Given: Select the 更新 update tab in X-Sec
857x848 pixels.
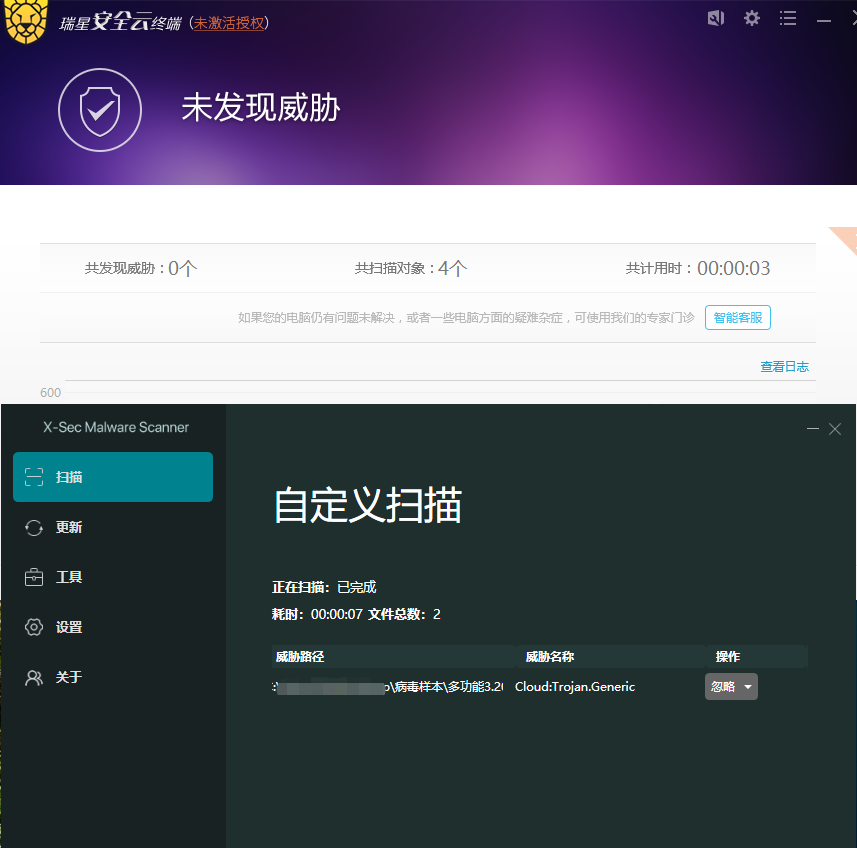Looking at the screenshot, I should [113, 527].
